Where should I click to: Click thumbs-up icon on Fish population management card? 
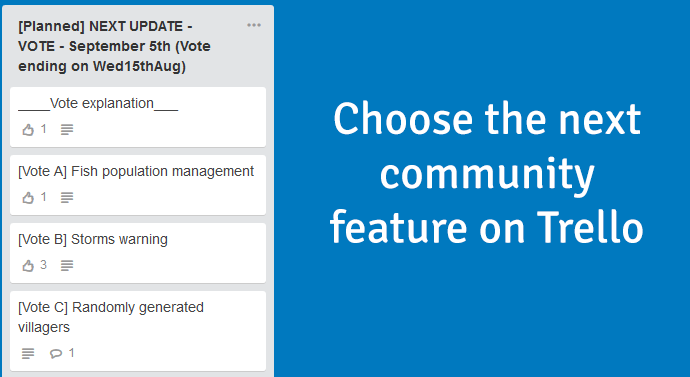[x=28, y=198]
